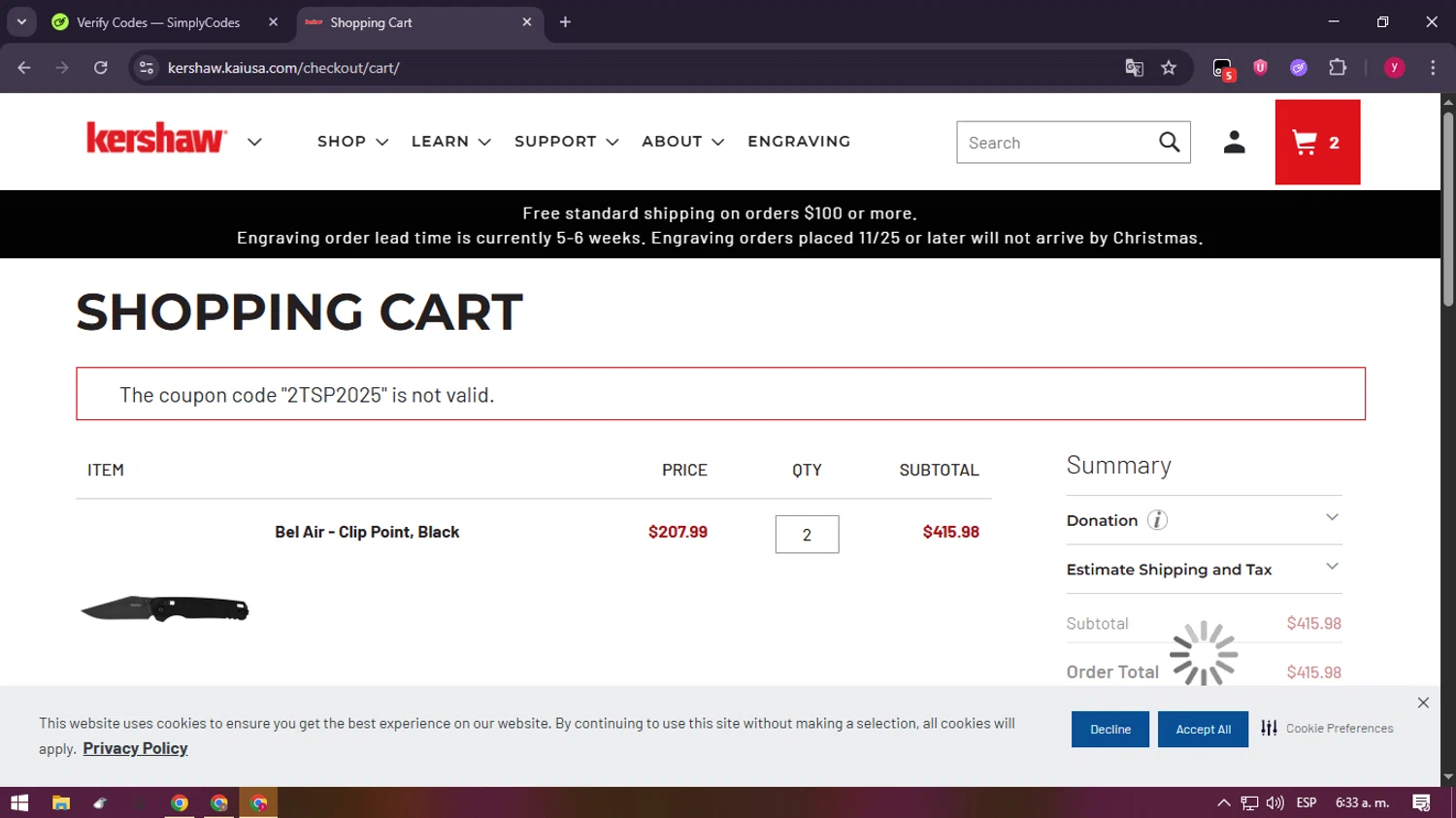Open the account profile icon
The width and height of the screenshot is (1456, 818).
click(1234, 143)
